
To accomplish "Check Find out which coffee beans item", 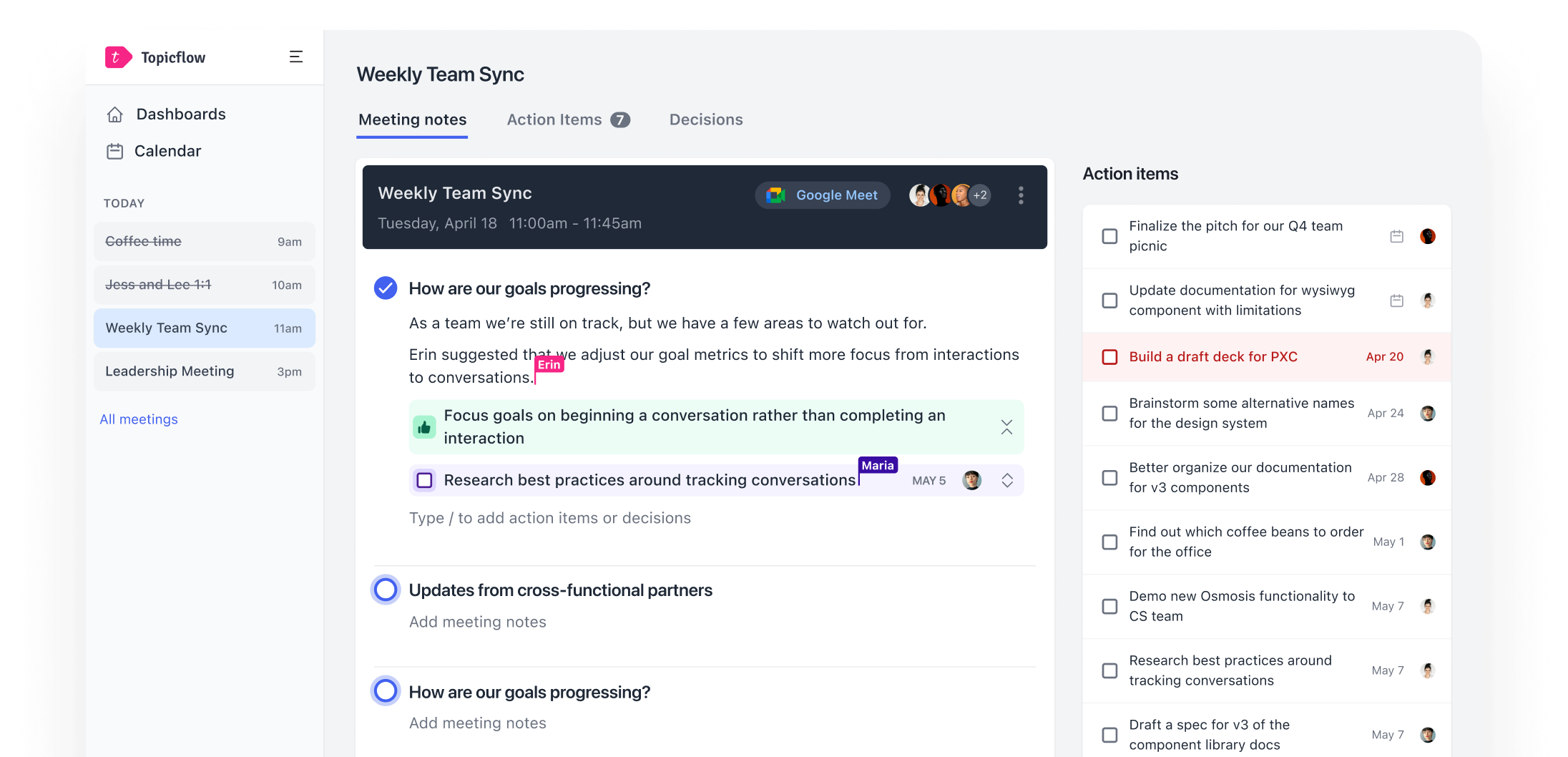I will pos(1109,542).
